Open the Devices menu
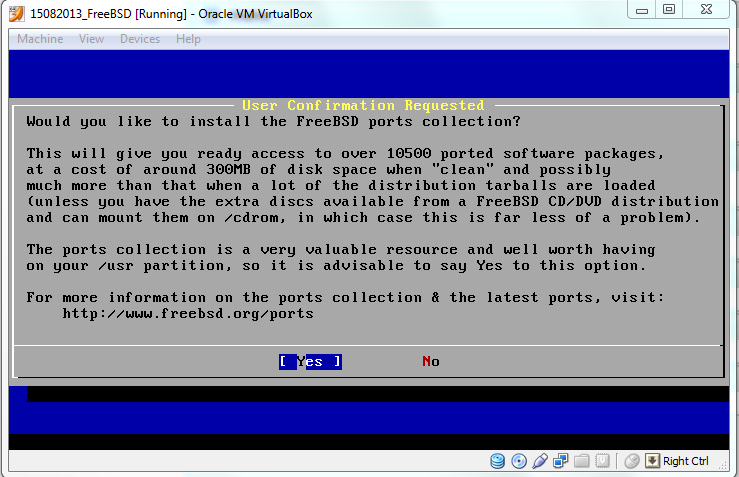The image size is (739, 477). [x=139, y=39]
